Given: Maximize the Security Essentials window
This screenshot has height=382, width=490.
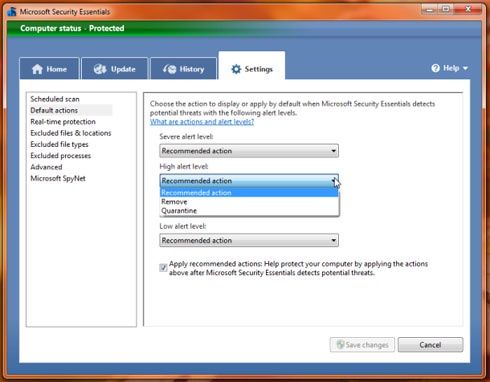Looking at the screenshot, I should (x=446, y=9).
